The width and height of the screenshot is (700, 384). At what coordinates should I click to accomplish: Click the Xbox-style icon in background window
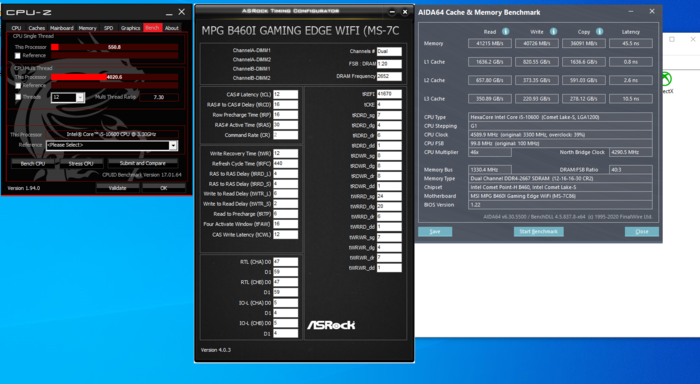pos(666,79)
